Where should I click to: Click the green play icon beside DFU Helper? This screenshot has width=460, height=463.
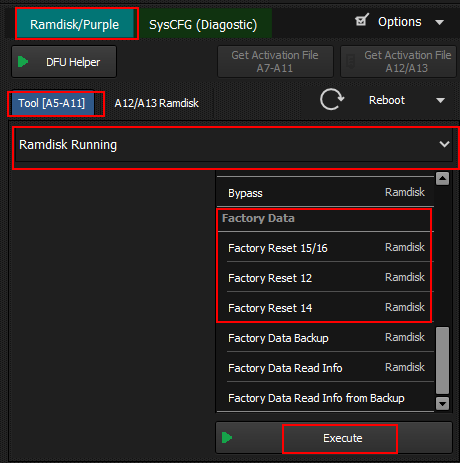point(23,62)
